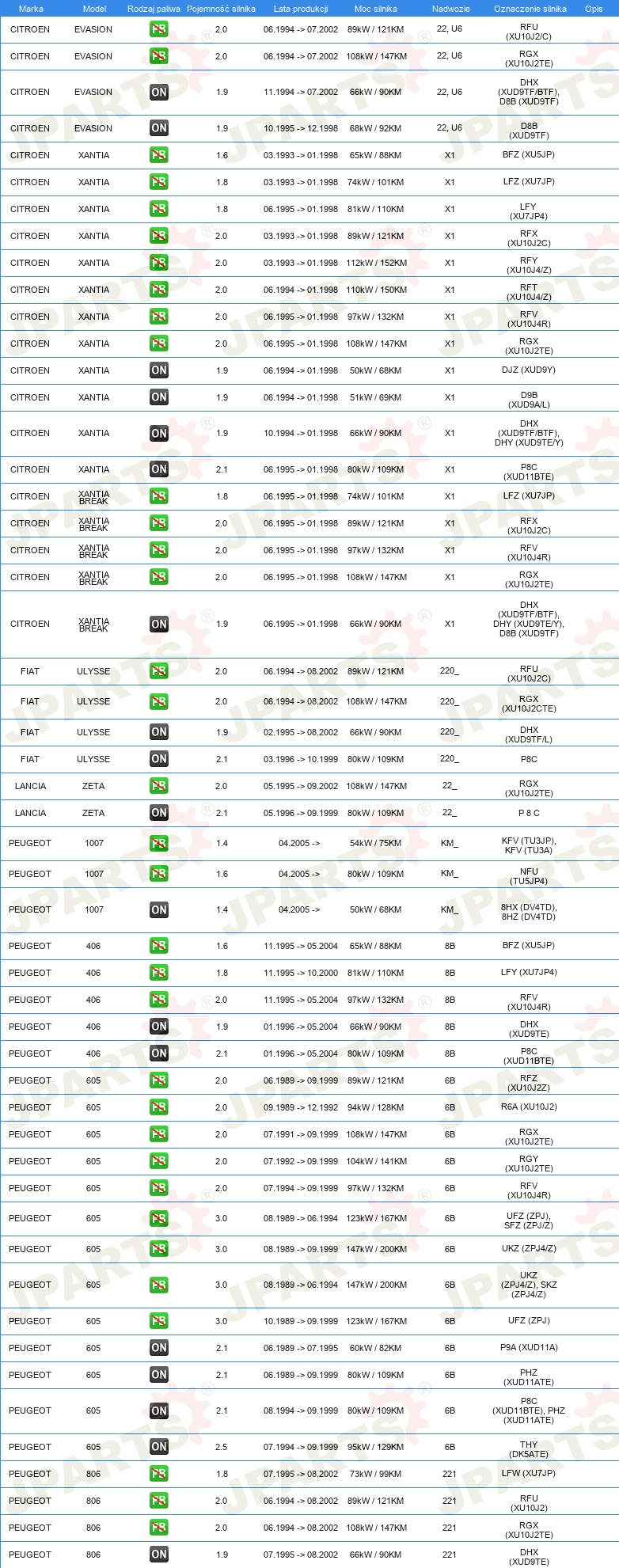Click the petrol icon in Lancia Zeta RGX row

coord(159,786)
